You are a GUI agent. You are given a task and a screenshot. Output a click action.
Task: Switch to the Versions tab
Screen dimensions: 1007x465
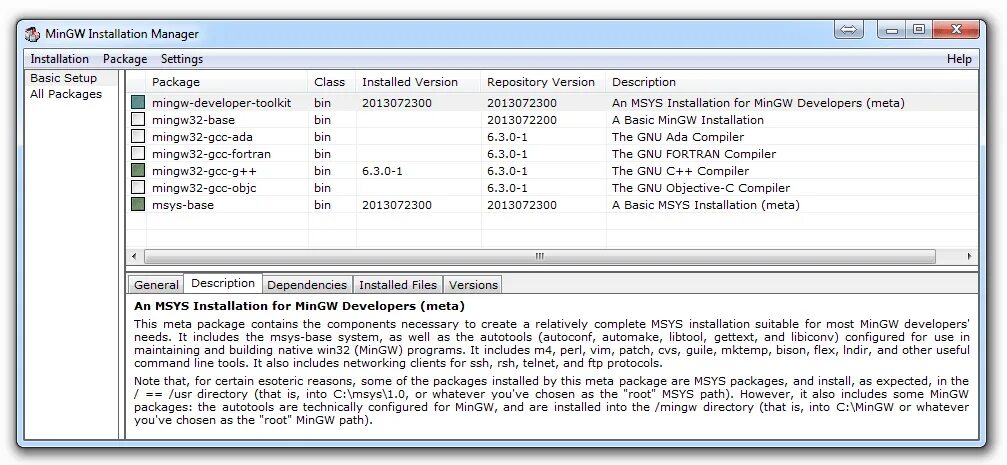pos(473,285)
